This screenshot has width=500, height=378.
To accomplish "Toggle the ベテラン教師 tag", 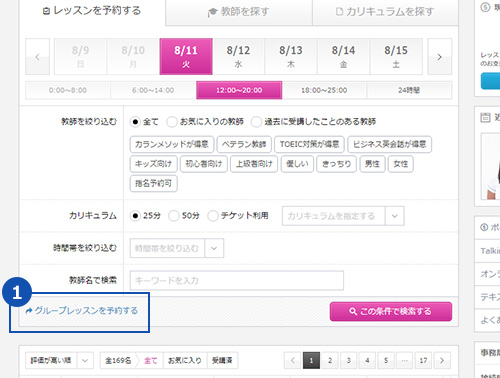I will pyautogui.click(x=244, y=144).
